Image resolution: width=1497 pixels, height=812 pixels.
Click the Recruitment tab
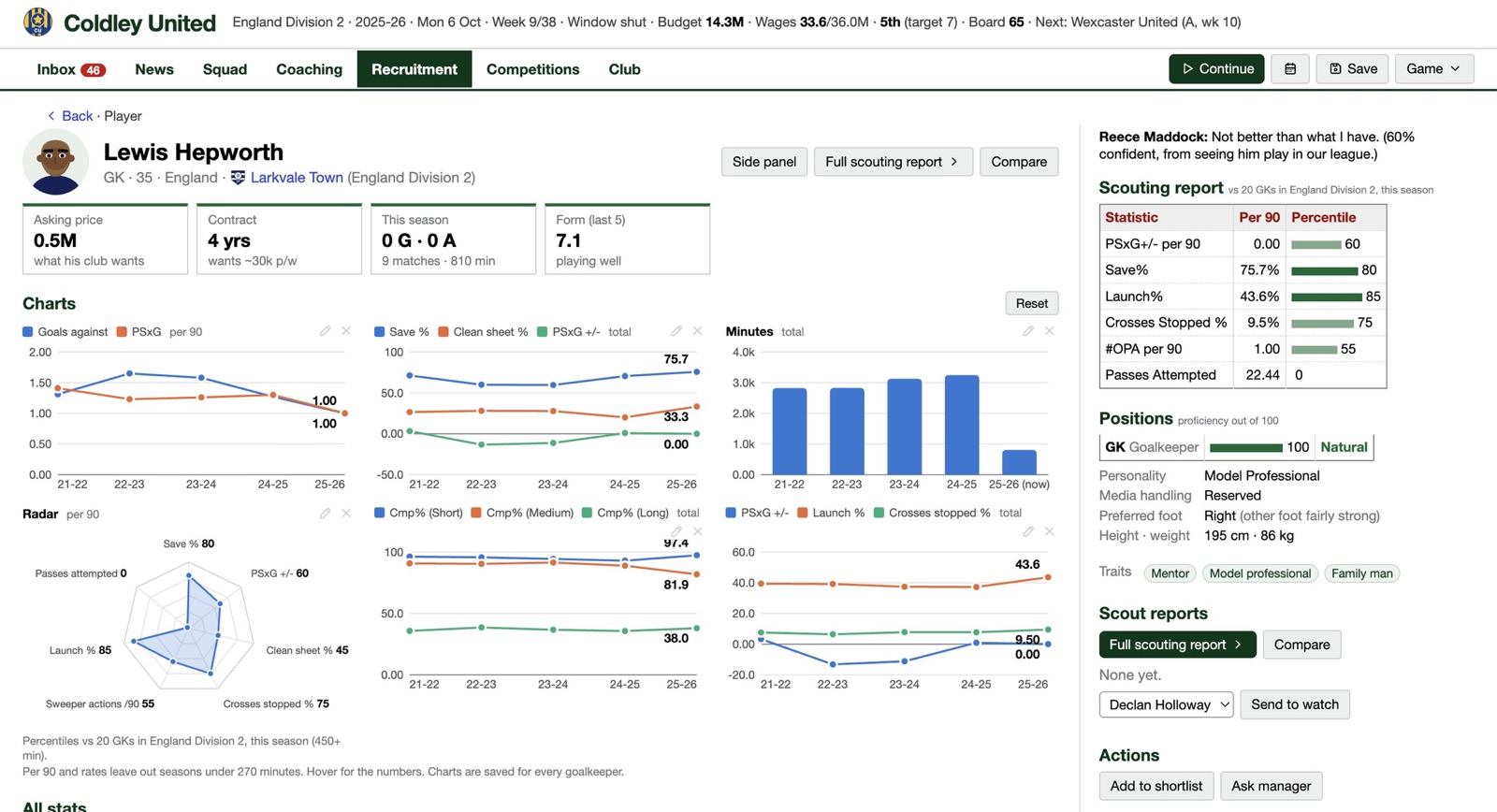(x=414, y=69)
